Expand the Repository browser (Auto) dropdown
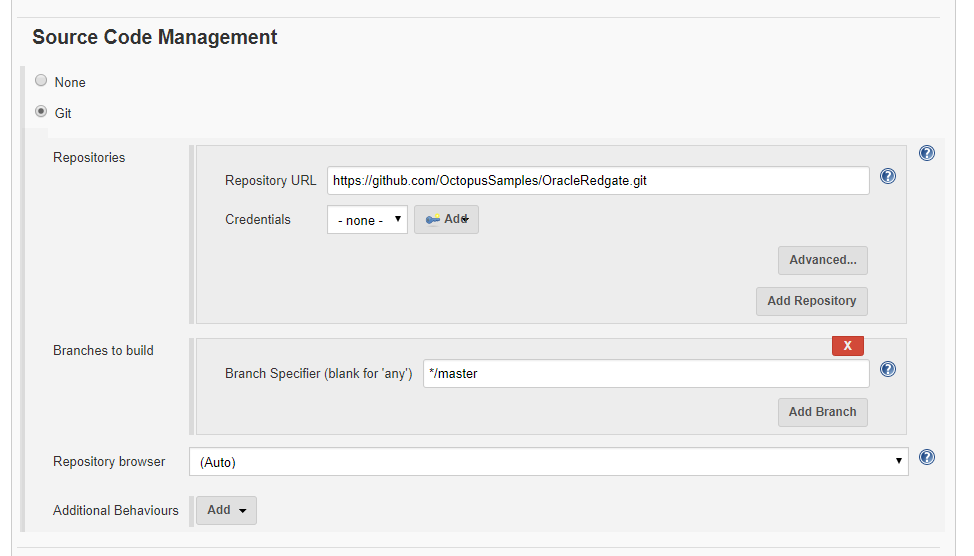Screen dimensions: 974x556 click(x=548, y=462)
